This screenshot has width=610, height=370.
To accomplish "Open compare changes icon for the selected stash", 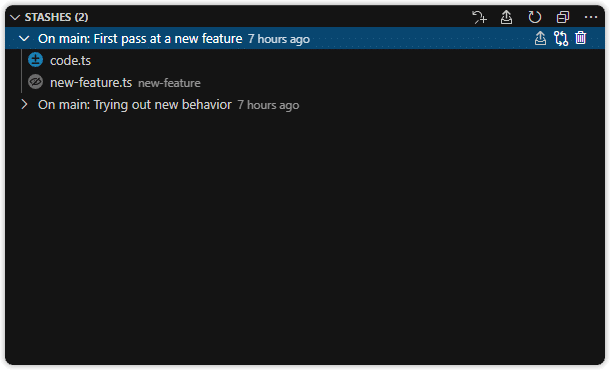I will [561, 39].
